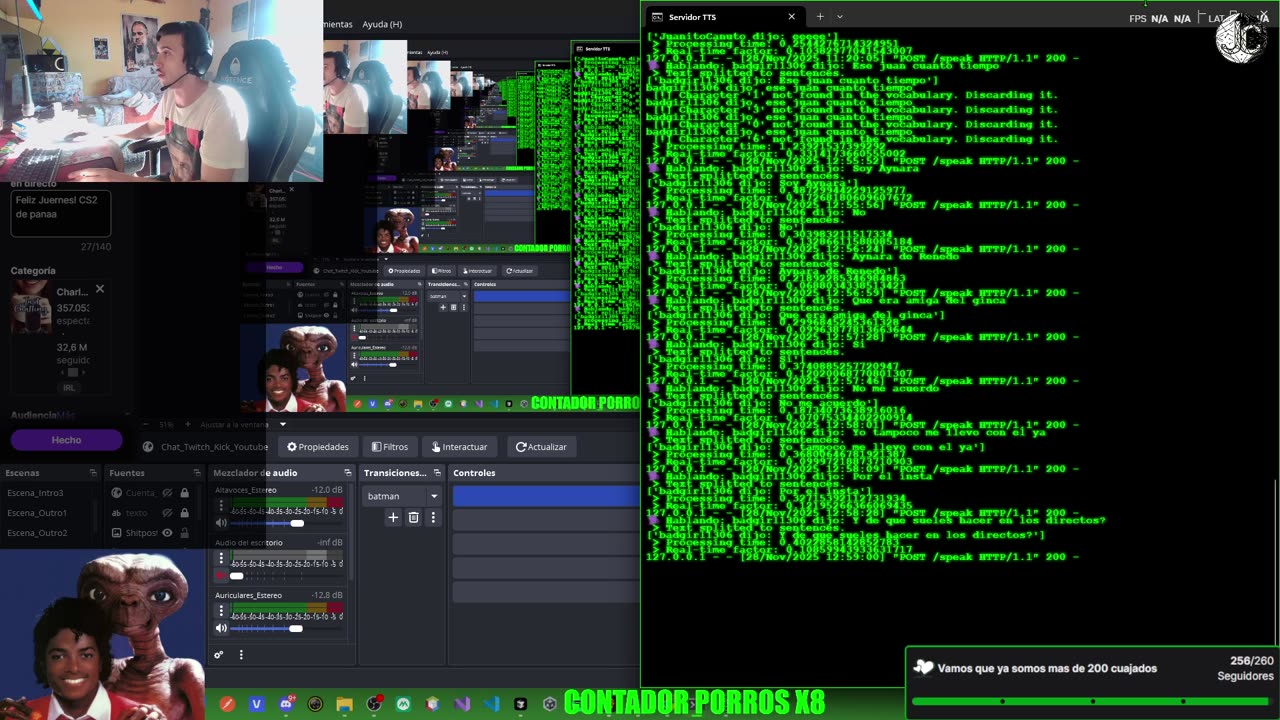Select the Shitpost source row
The image size is (1280, 720).
pos(149,533)
